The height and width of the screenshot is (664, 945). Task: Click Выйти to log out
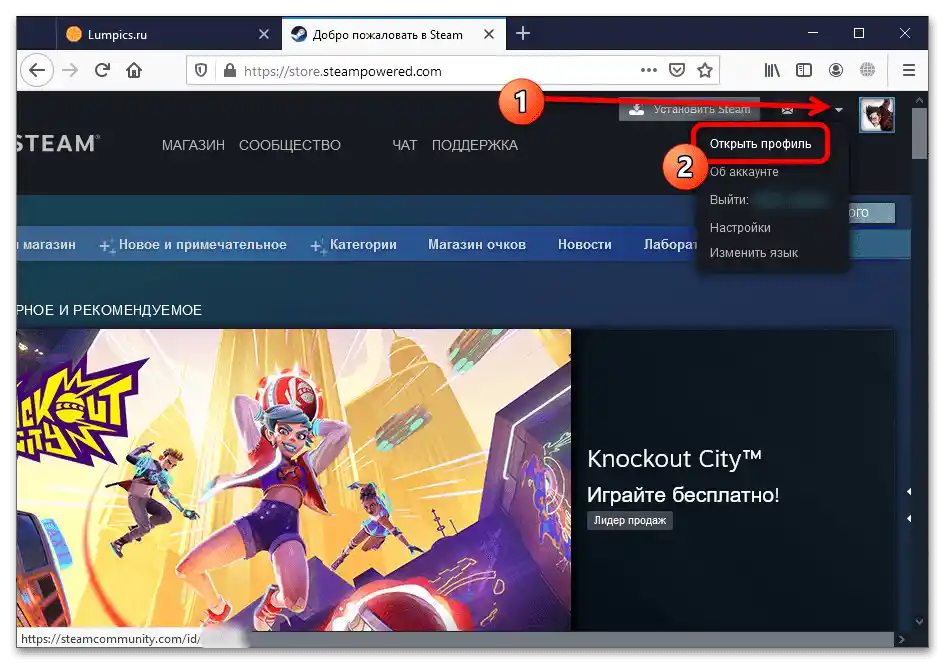[729, 199]
